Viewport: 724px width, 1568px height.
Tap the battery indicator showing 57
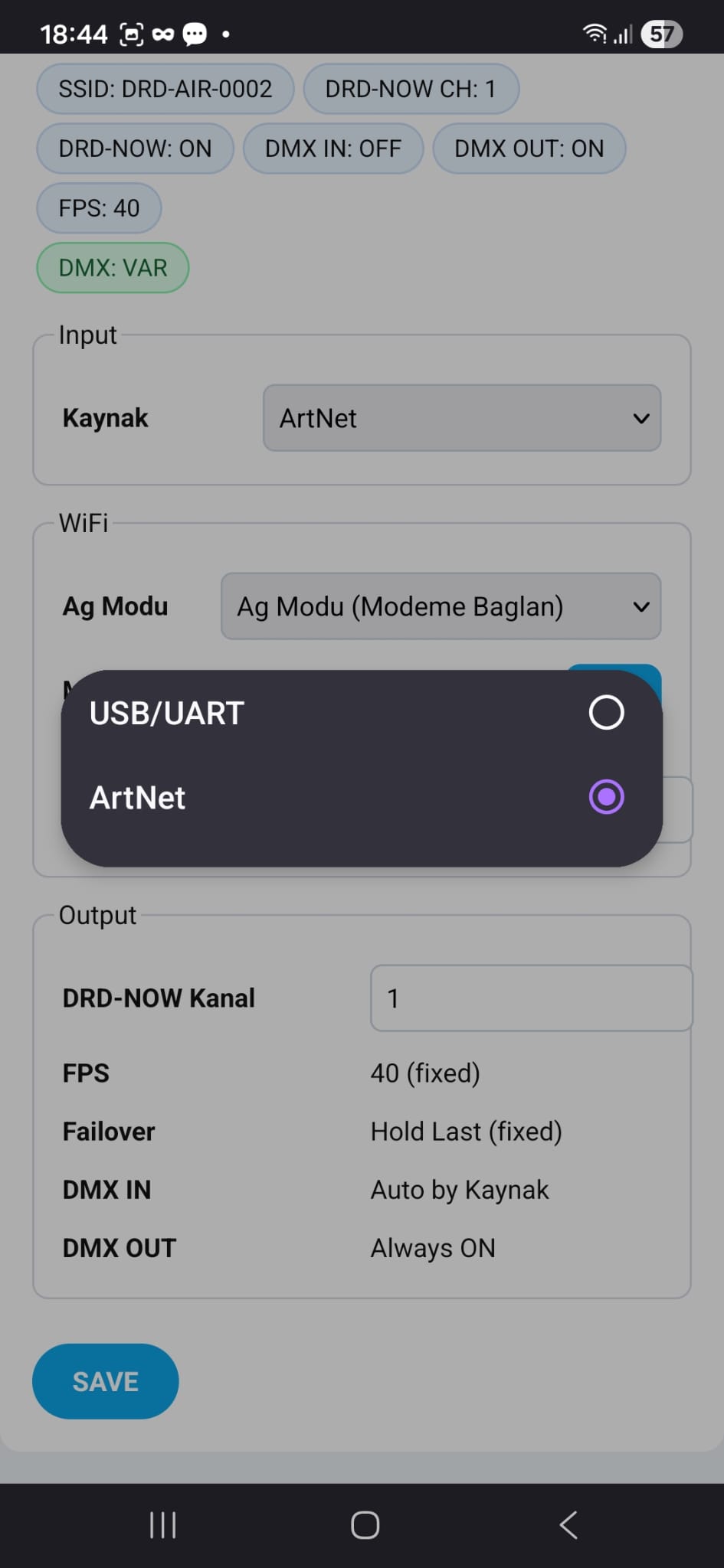point(662,33)
